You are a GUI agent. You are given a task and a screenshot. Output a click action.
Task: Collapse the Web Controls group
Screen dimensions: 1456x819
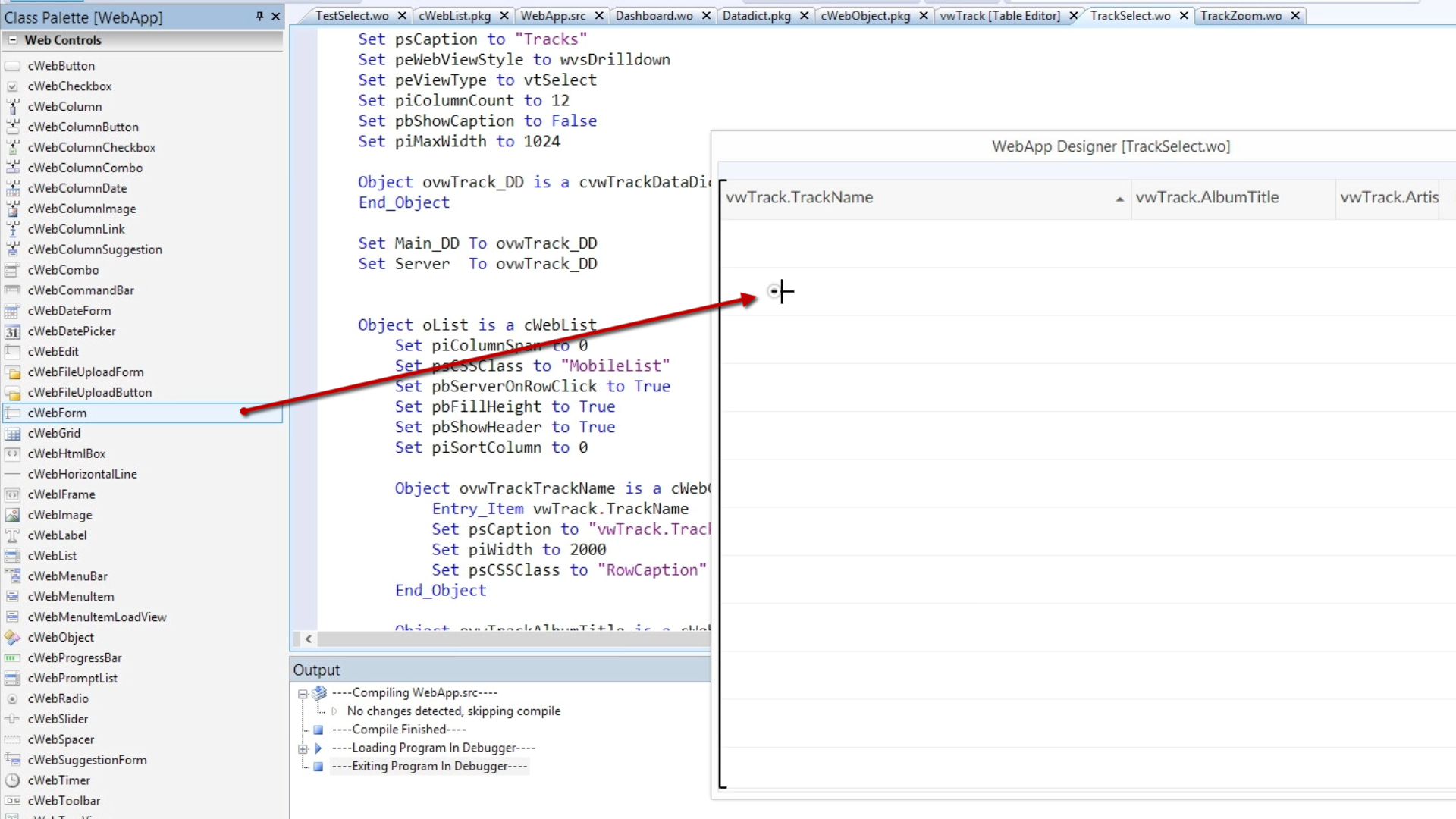(13, 40)
